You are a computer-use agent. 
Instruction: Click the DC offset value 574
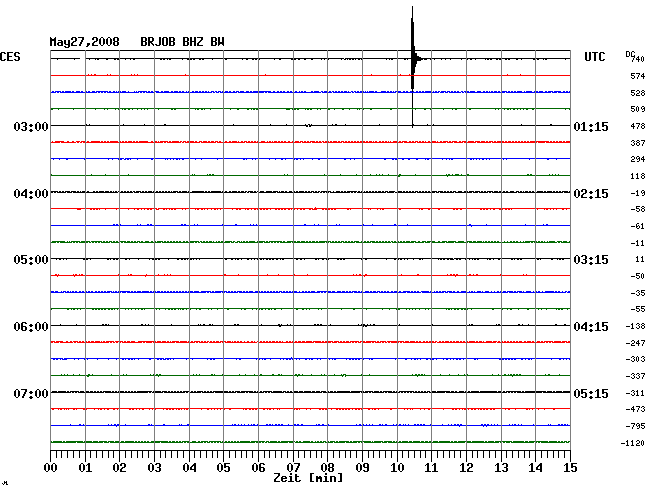(x=638, y=76)
